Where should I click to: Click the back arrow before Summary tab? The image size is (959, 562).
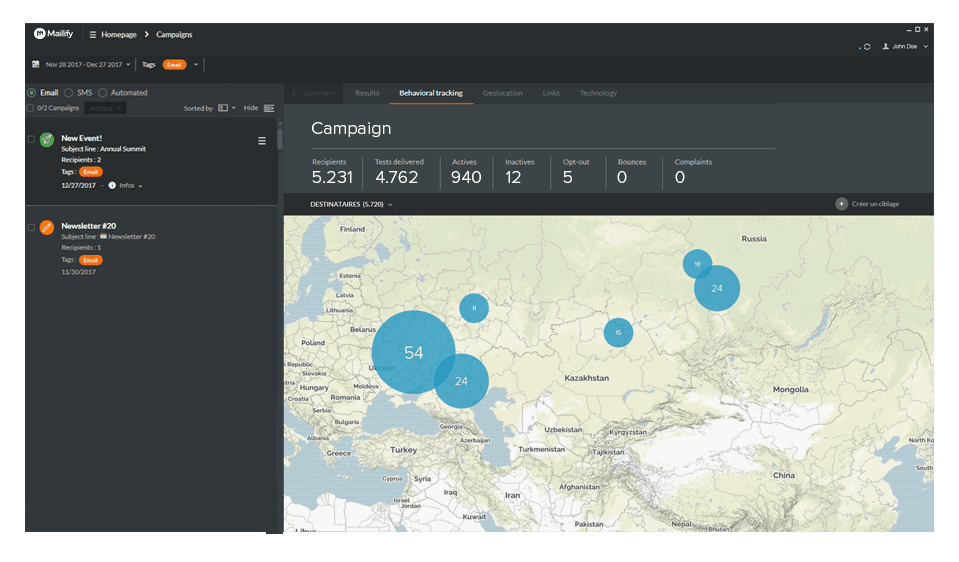[294, 93]
